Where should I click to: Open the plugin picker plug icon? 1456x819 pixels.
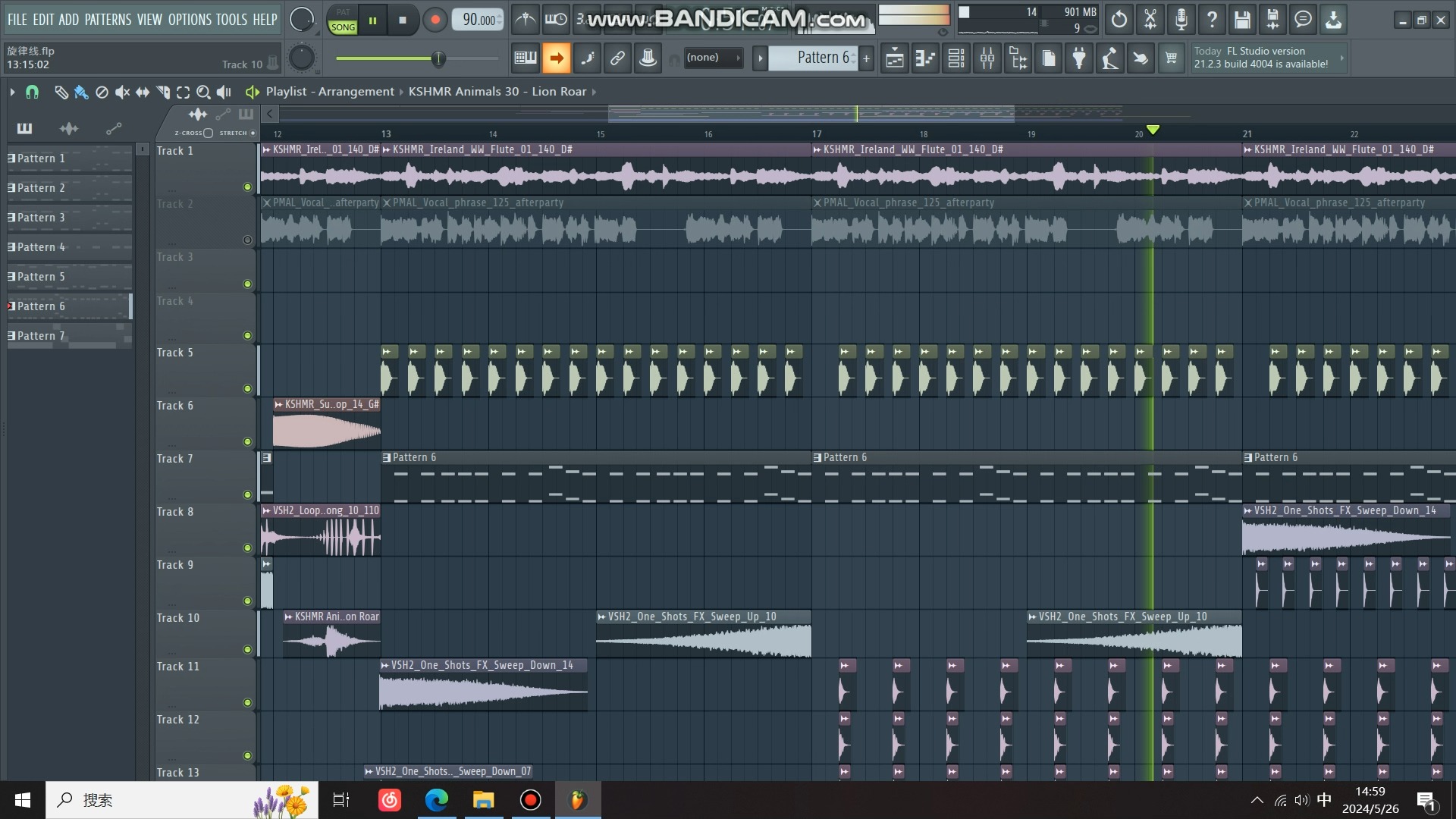pyautogui.click(x=1079, y=58)
